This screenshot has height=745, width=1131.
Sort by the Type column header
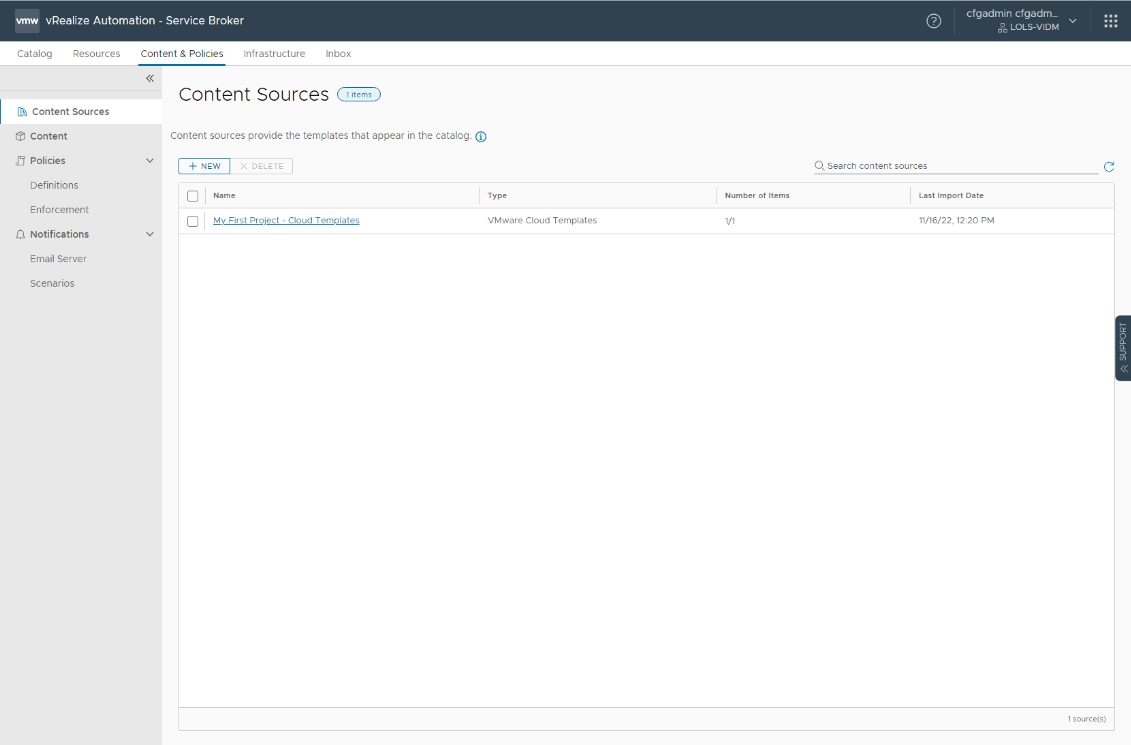(497, 195)
